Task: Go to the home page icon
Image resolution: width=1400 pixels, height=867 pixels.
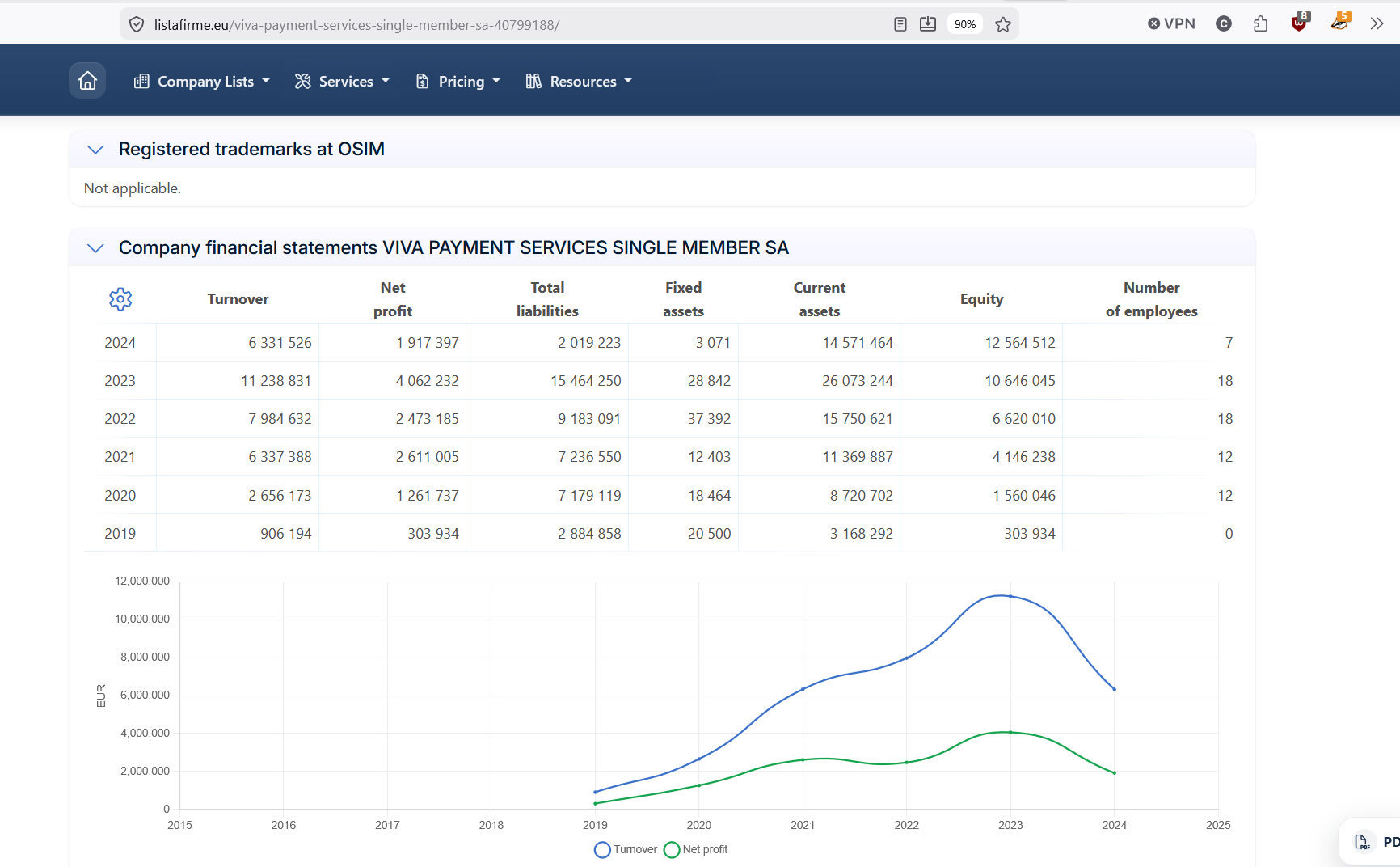Action: (x=87, y=81)
